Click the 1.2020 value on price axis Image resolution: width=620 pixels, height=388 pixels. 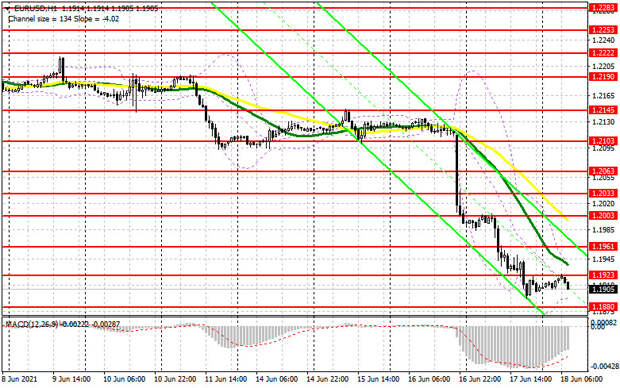click(x=604, y=203)
